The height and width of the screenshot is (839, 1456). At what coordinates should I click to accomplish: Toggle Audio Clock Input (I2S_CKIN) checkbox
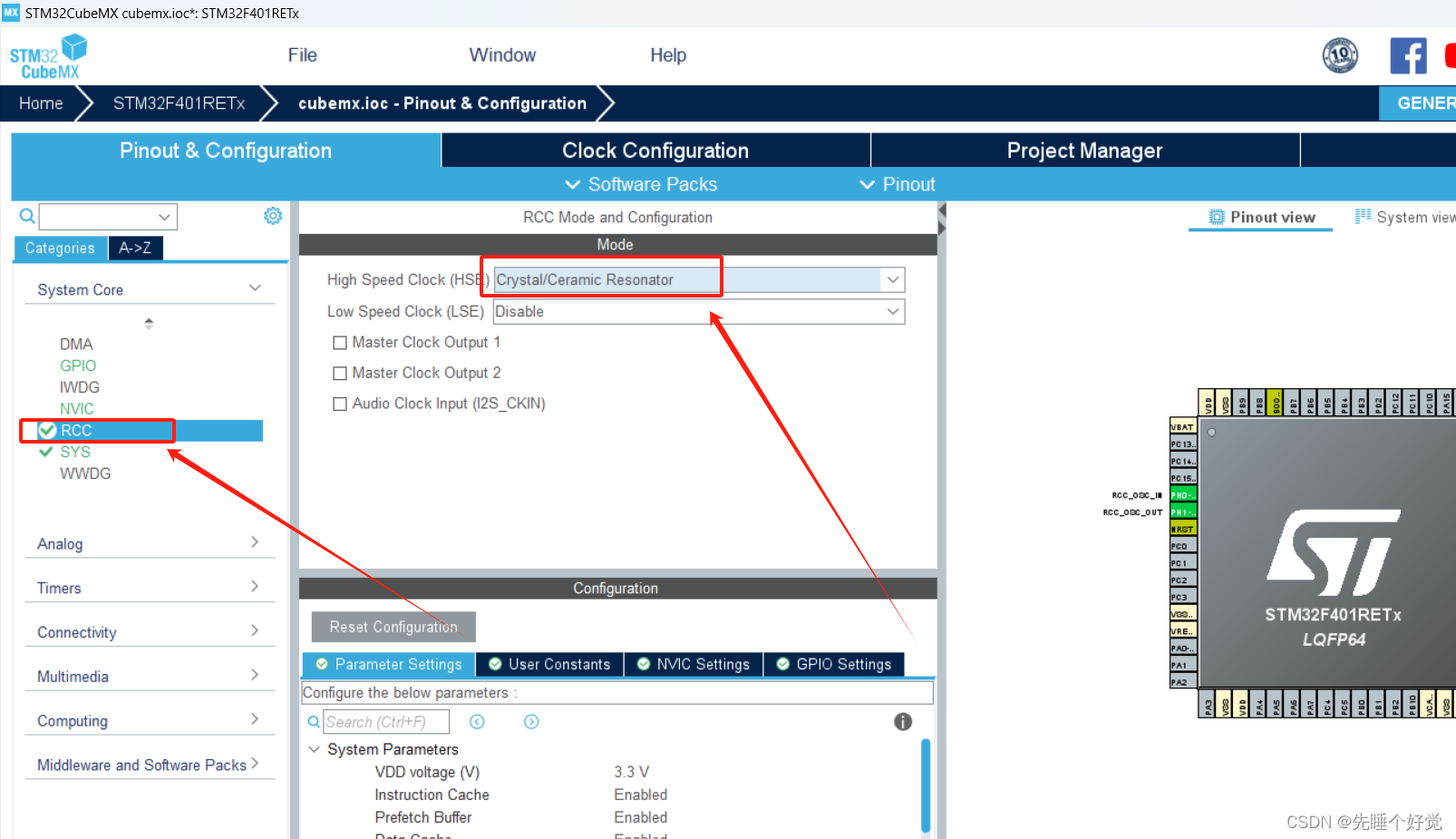point(340,405)
